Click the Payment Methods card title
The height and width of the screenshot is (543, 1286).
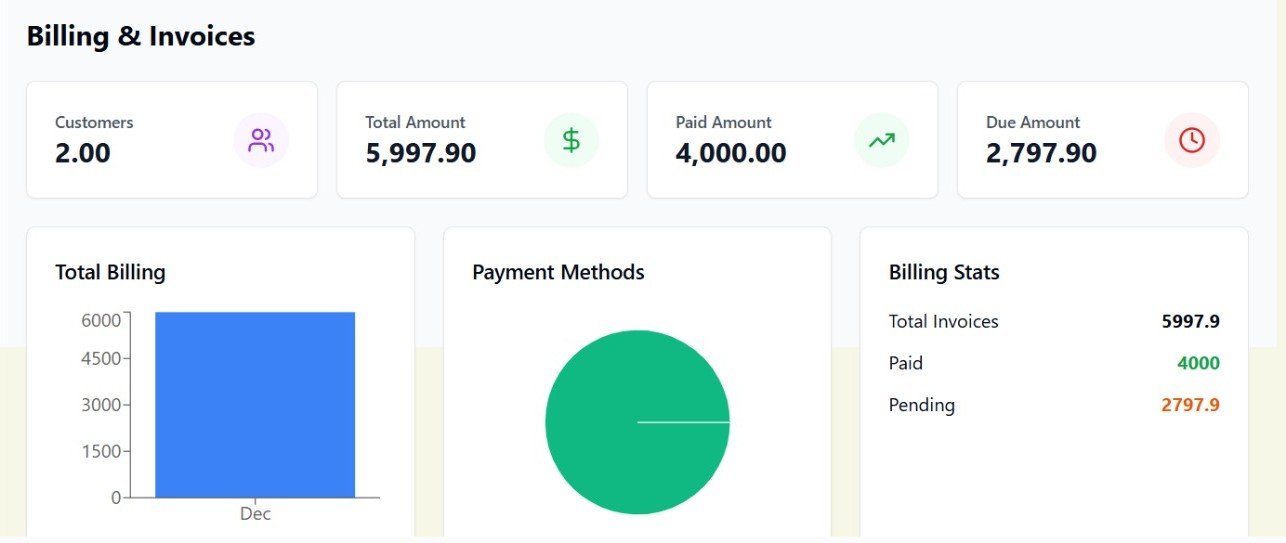pyautogui.click(x=558, y=272)
